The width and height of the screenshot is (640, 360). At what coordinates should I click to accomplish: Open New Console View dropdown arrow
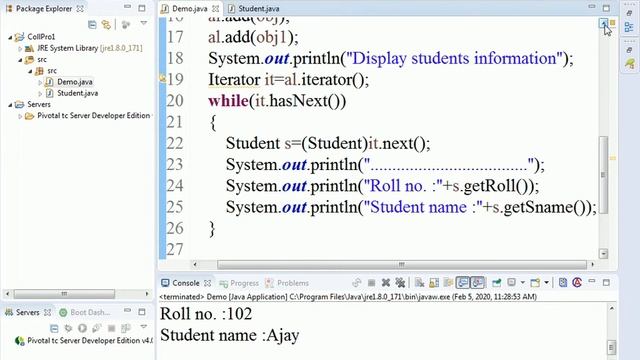click(547, 282)
